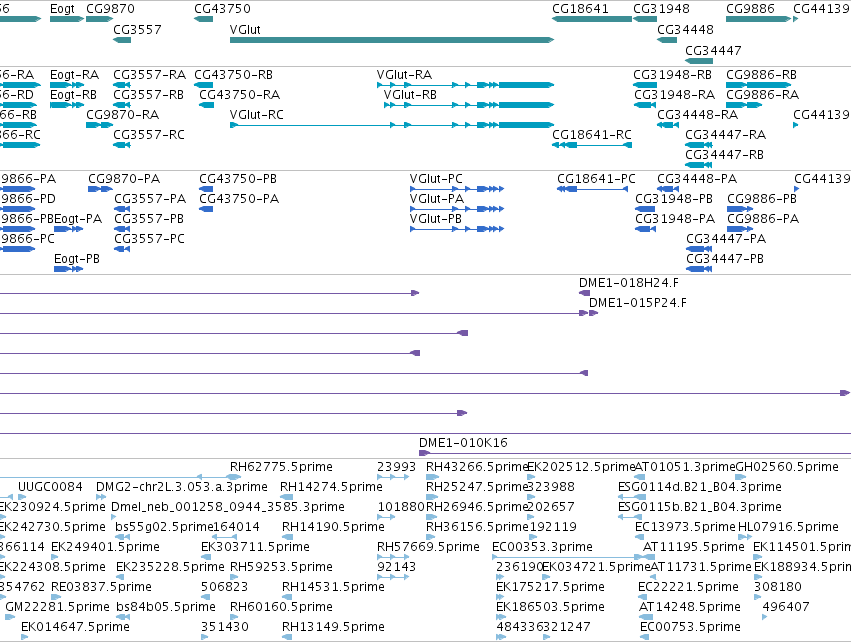This screenshot has width=851, height=642.
Task: Select the VGlut gene feature
Action: pos(392,40)
